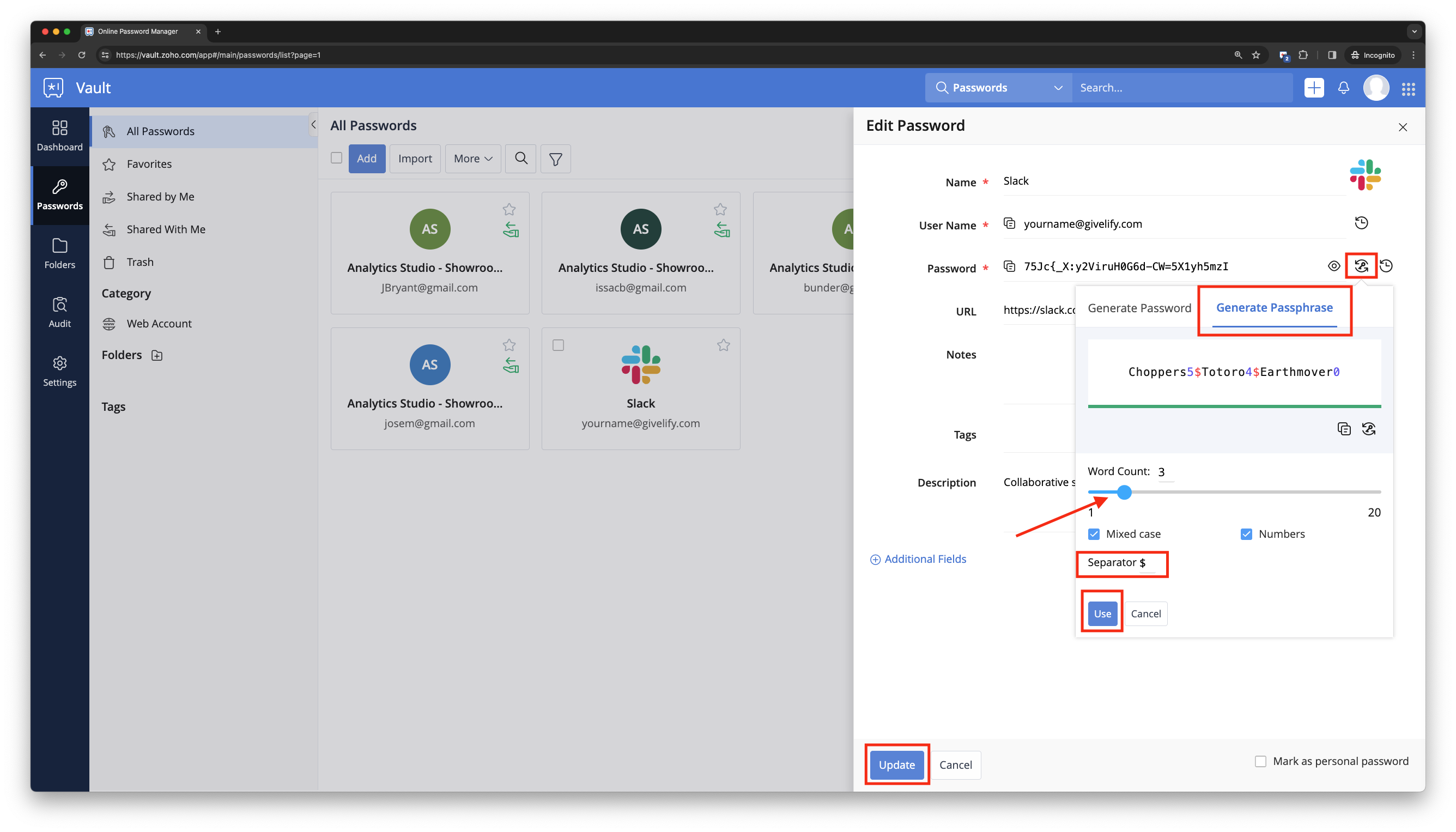Open the user profile avatar
This screenshot has width=1456, height=832.
(x=1376, y=87)
